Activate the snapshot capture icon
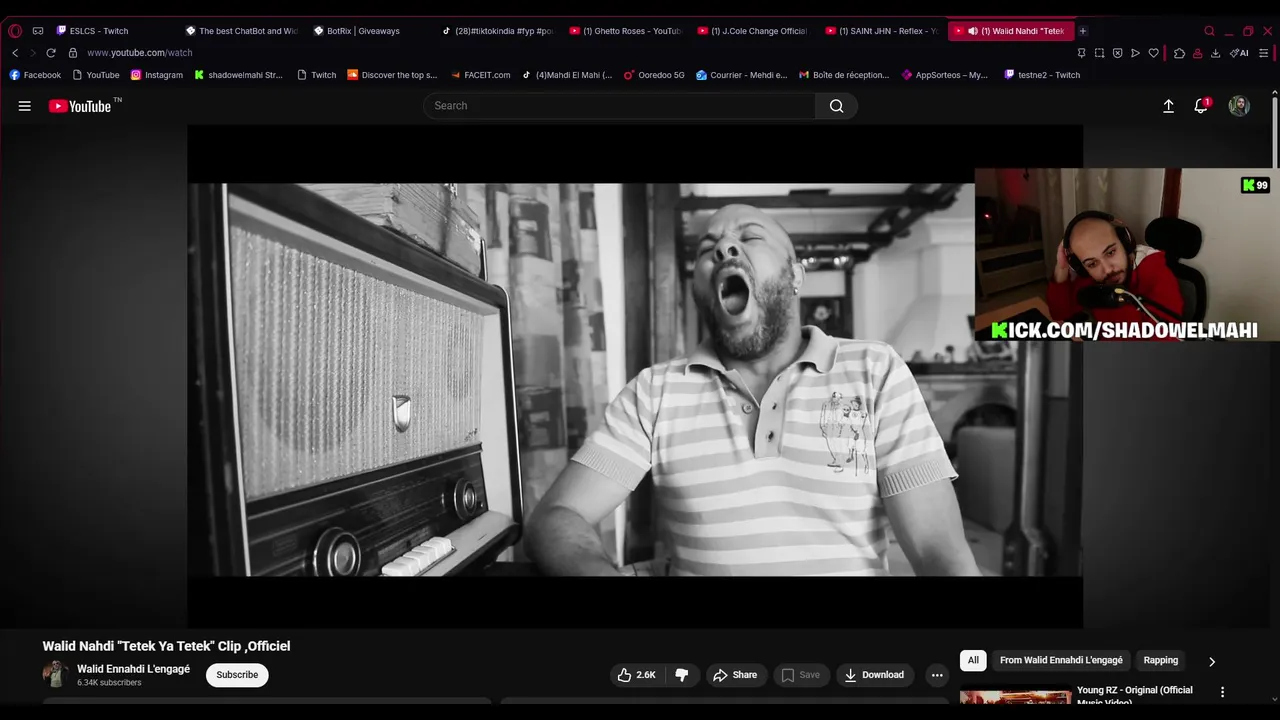 [x=1099, y=53]
